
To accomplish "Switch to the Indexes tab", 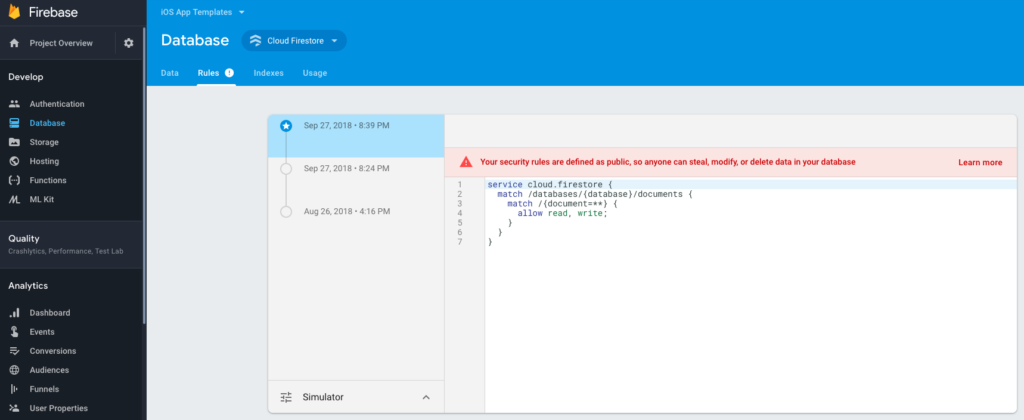I will pos(268,73).
